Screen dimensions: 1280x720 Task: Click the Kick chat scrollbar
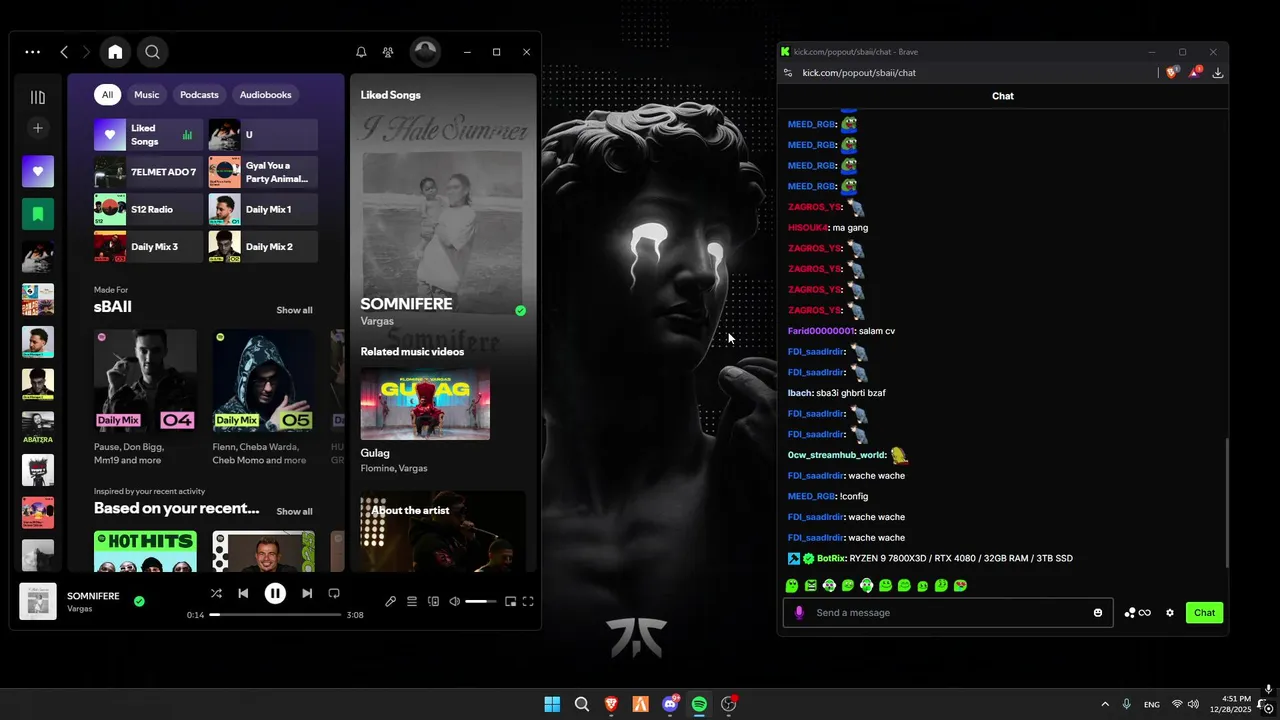[1226, 503]
